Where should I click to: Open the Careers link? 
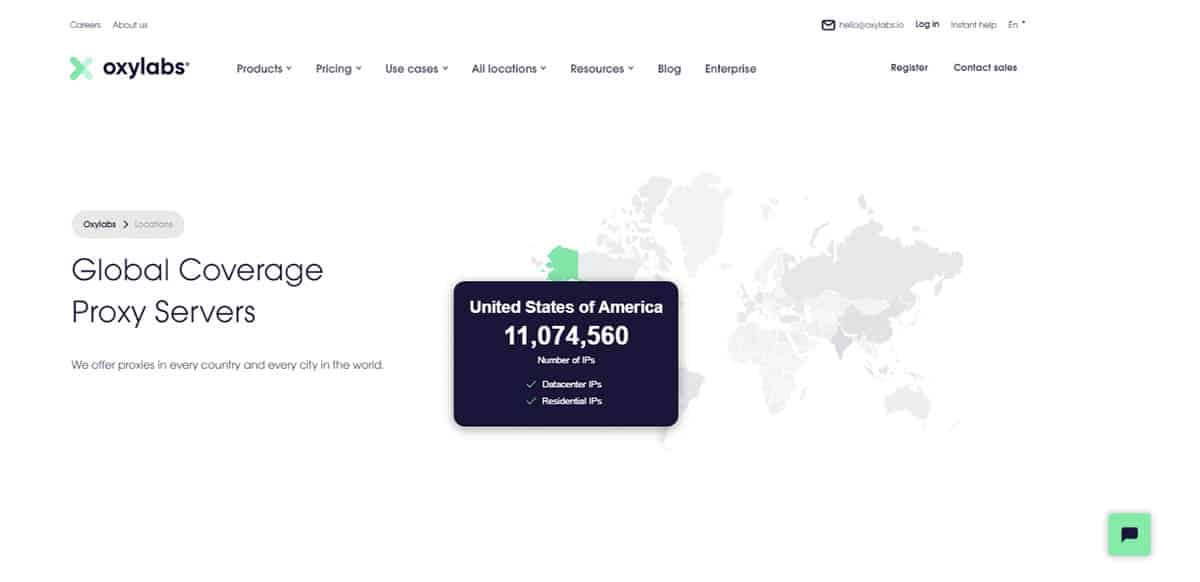tap(85, 25)
